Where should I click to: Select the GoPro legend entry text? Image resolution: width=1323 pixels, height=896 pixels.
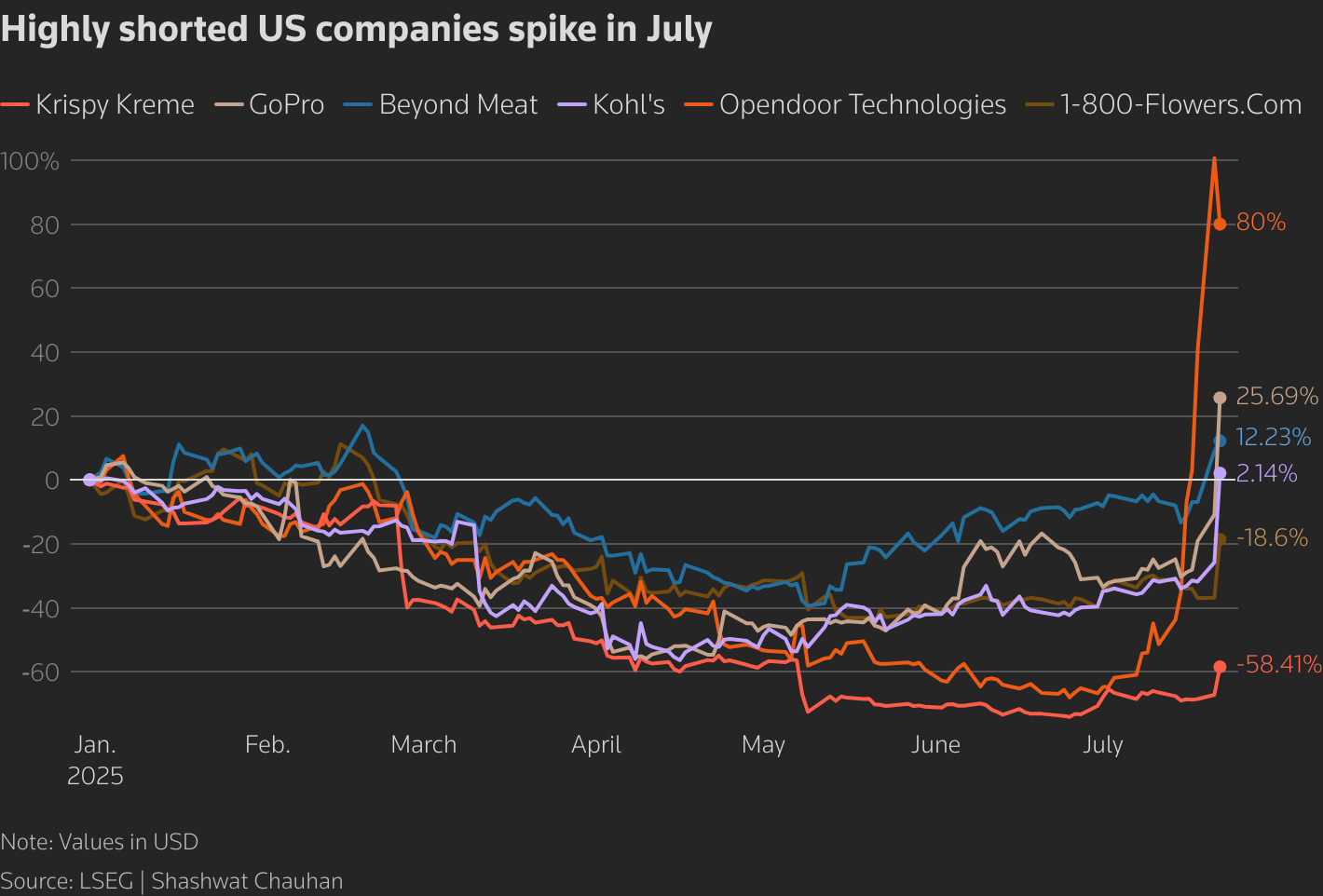pyautogui.click(x=286, y=104)
